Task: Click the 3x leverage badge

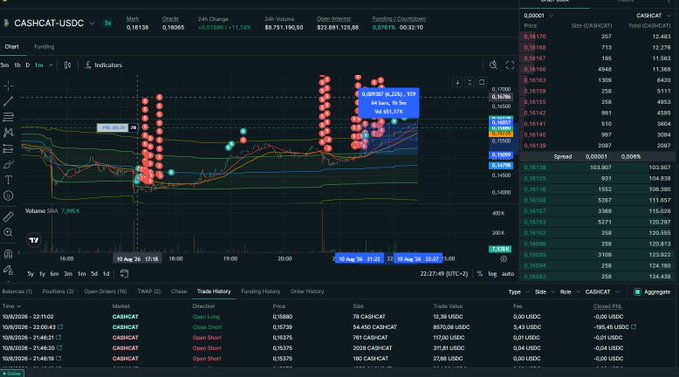Action: pyautogui.click(x=107, y=23)
